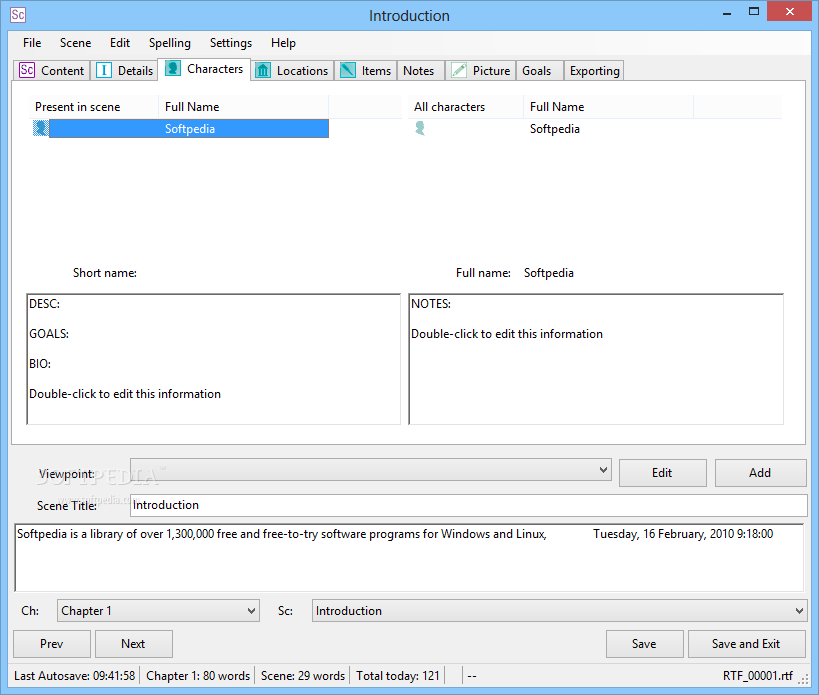Click Full Name header in Present in scene list
Screen dimensions: 819x695
tap(243, 107)
